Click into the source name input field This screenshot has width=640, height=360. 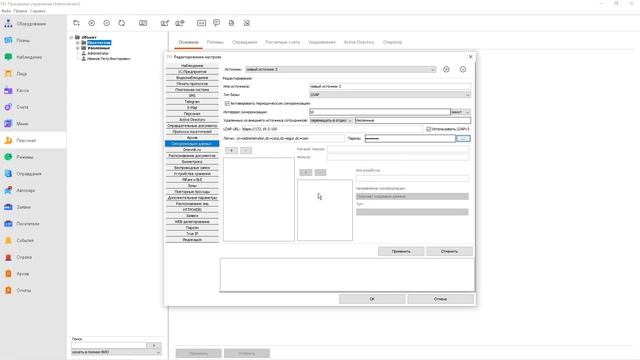[x=390, y=86]
